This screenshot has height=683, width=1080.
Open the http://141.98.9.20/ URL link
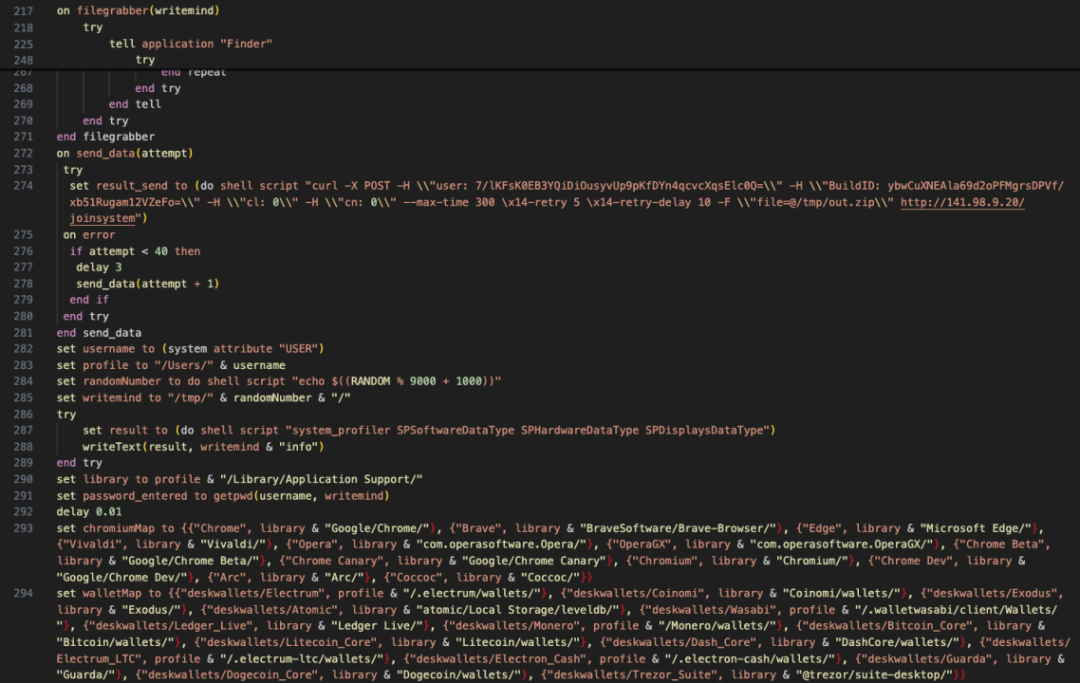pos(962,202)
